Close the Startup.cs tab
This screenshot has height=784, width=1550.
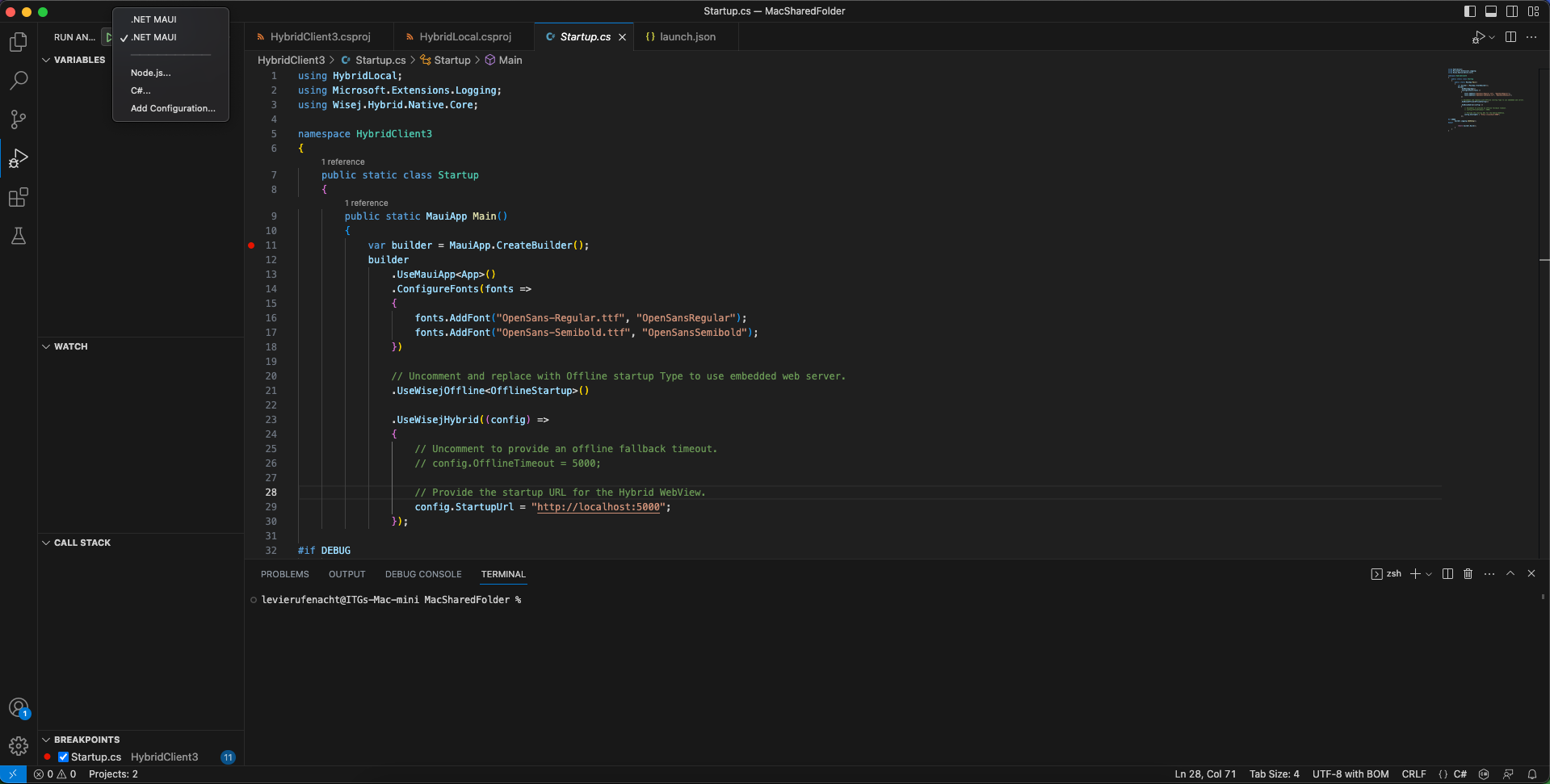(x=622, y=37)
